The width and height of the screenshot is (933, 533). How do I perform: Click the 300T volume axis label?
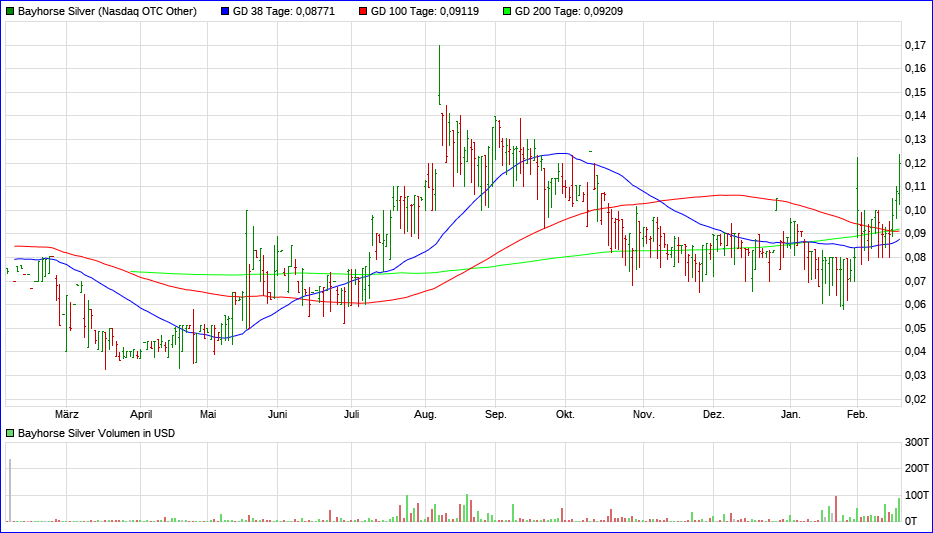916,442
